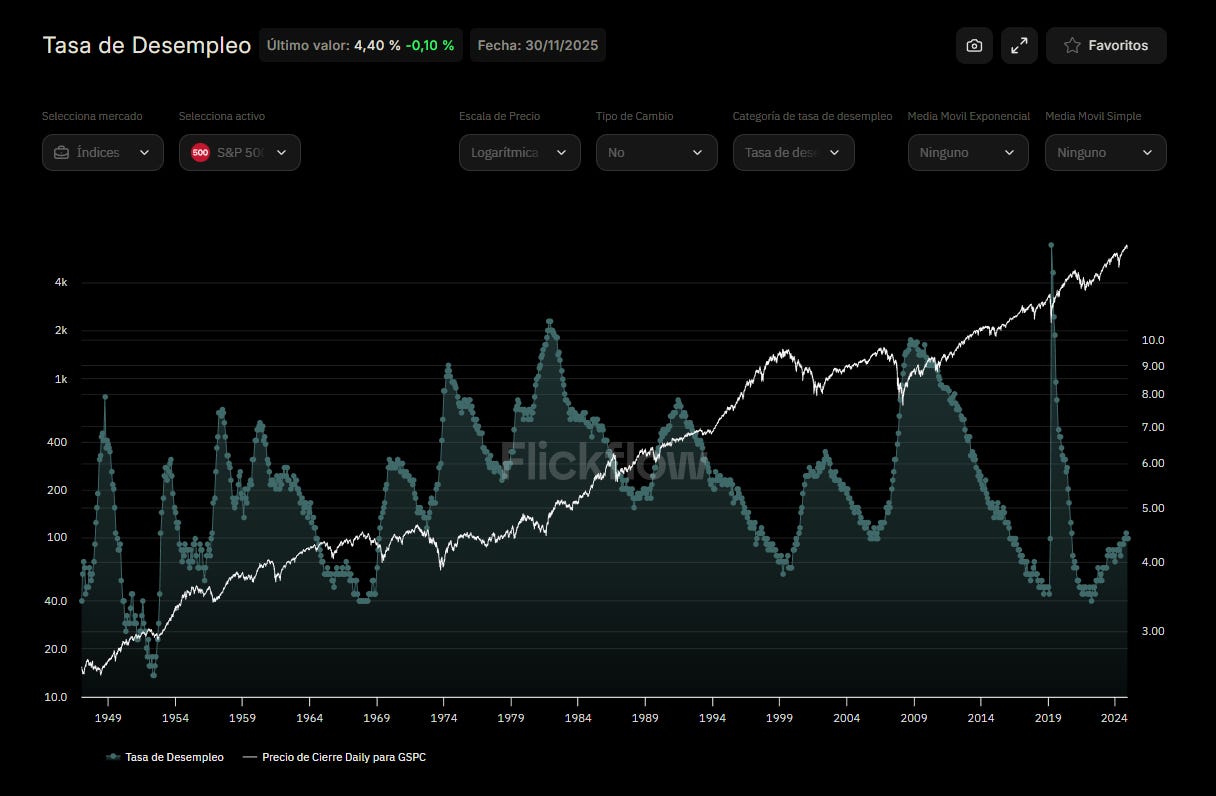Click the 10.0 right axis label
The width and height of the screenshot is (1216, 796).
(1152, 340)
